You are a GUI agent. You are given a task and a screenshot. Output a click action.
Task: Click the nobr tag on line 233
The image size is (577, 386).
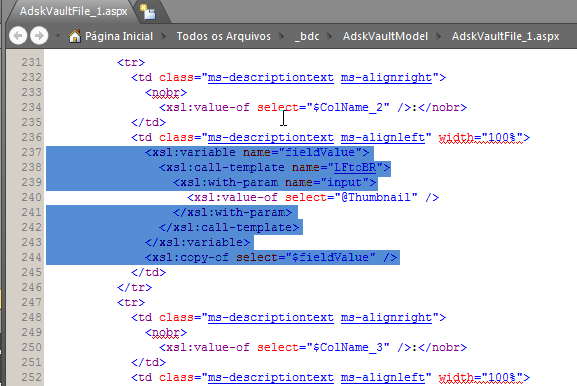point(166,92)
